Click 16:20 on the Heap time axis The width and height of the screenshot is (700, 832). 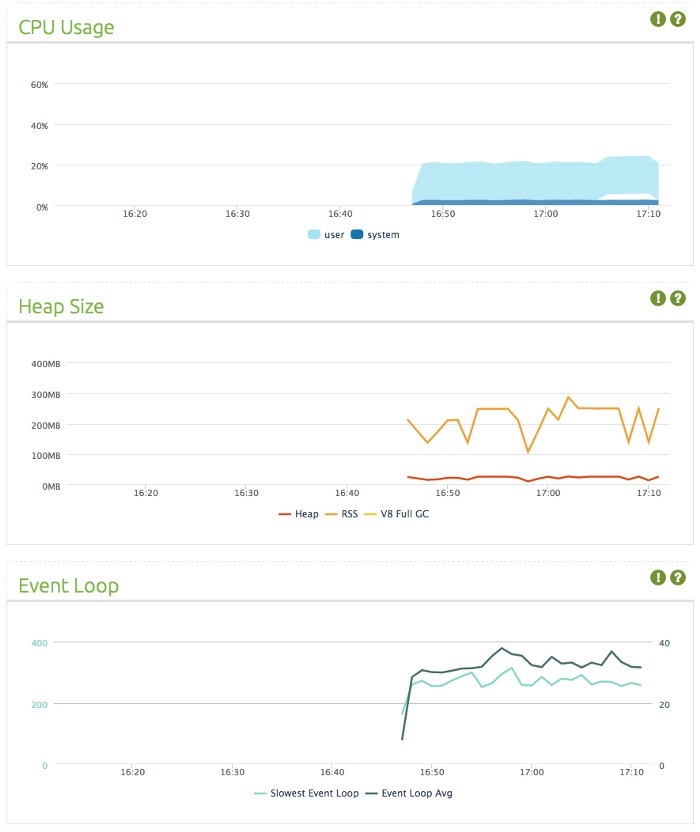click(x=146, y=493)
